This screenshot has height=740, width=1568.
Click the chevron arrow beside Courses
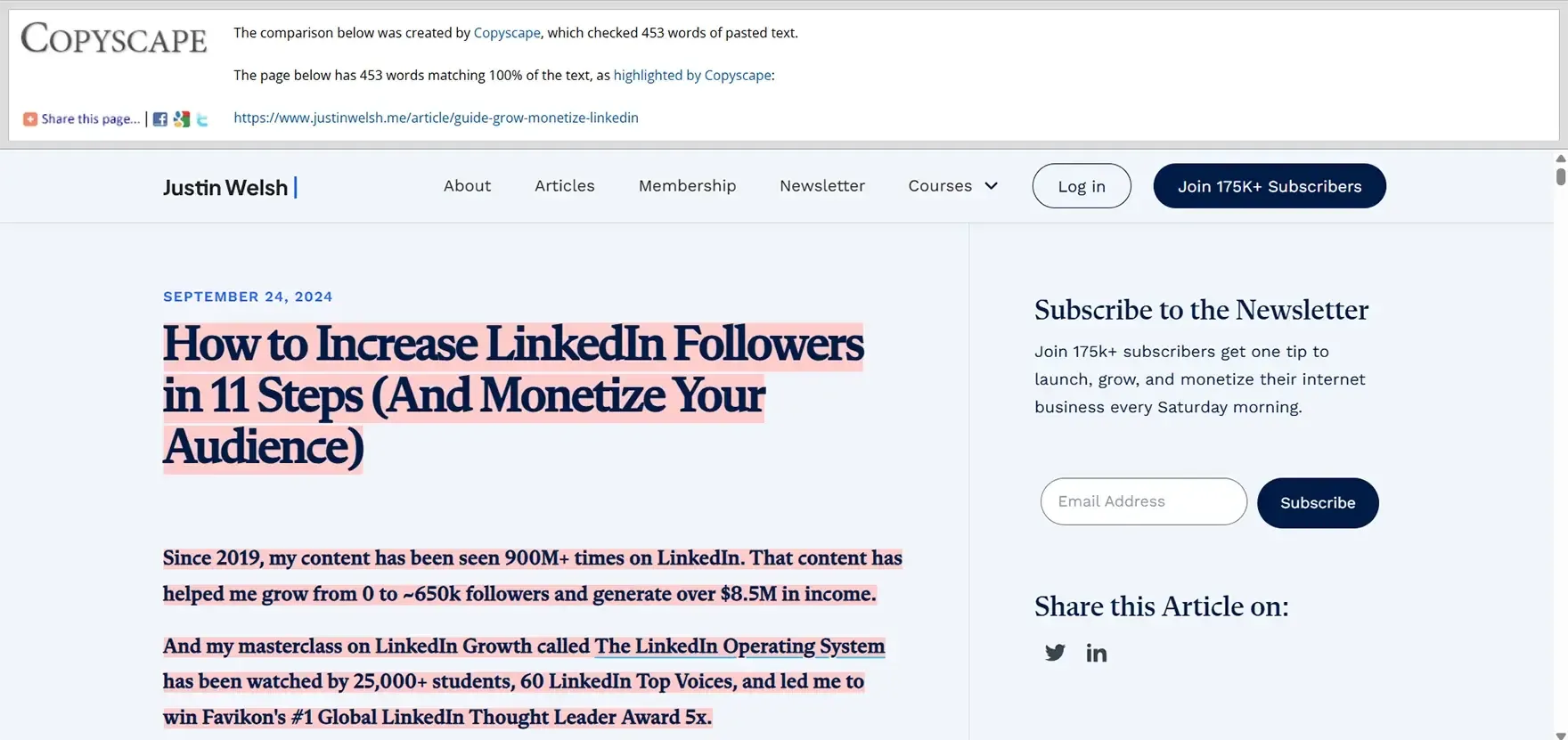(992, 186)
